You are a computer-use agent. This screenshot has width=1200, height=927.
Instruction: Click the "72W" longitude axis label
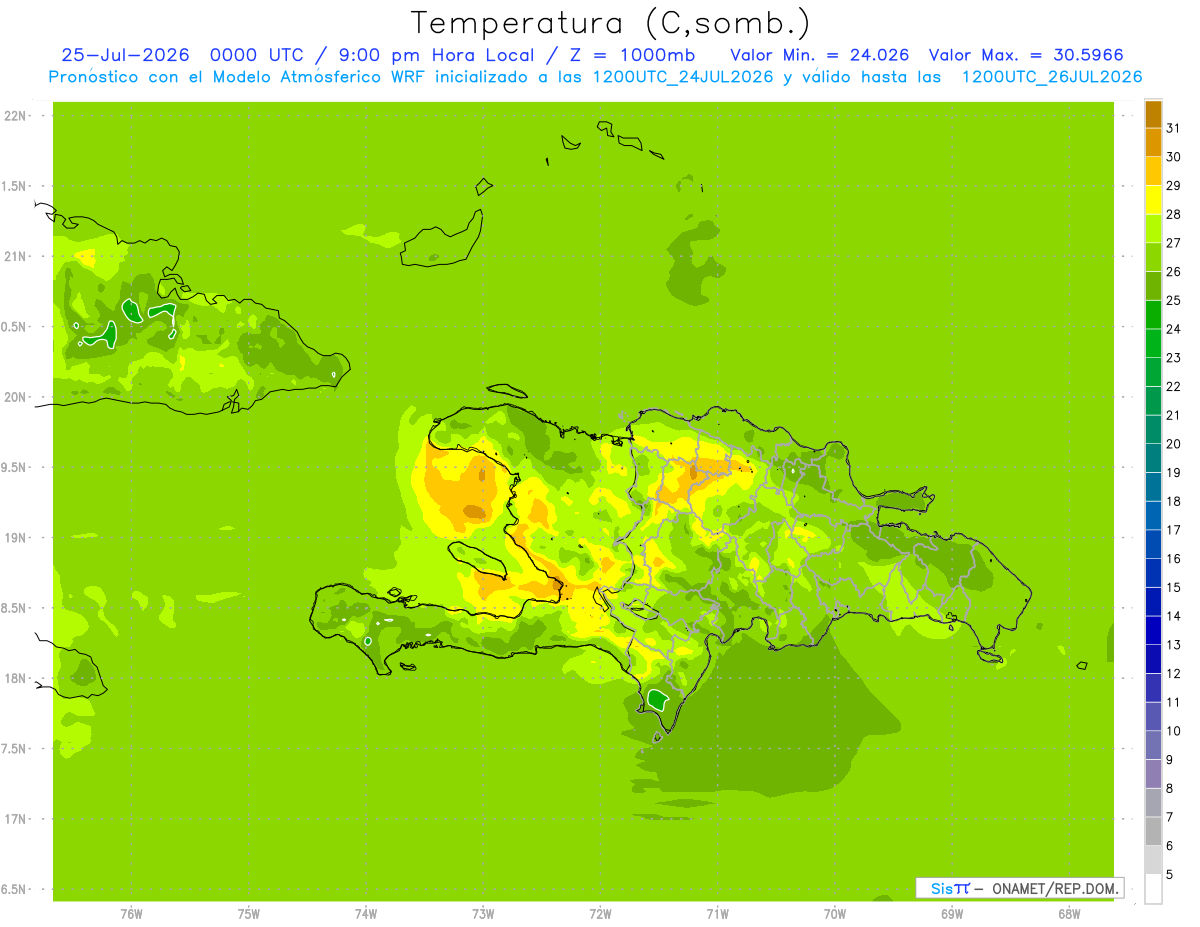tap(600, 914)
